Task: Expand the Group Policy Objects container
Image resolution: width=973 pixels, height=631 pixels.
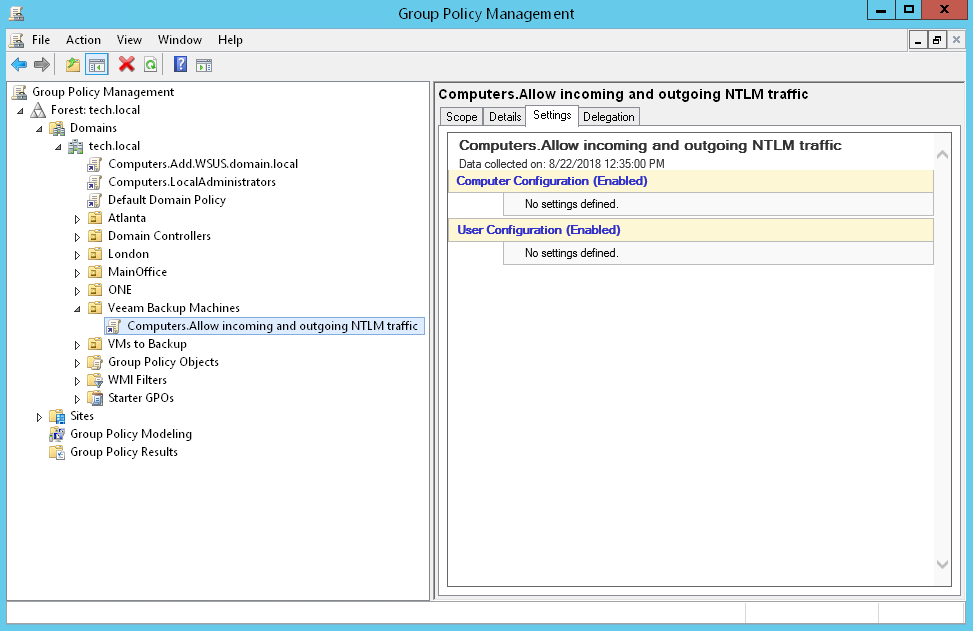Action: (x=78, y=362)
